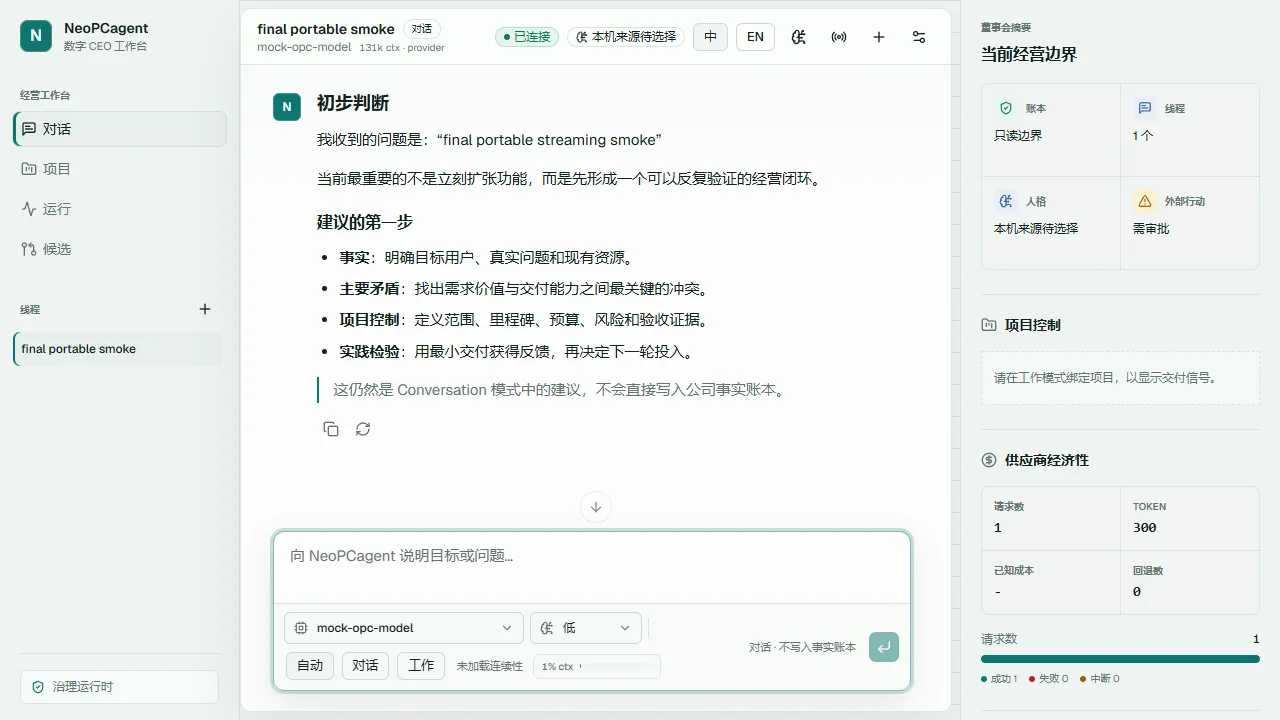Click the shield icon on the 账本 card
Screen dimensions: 1280x720
[1006, 108]
